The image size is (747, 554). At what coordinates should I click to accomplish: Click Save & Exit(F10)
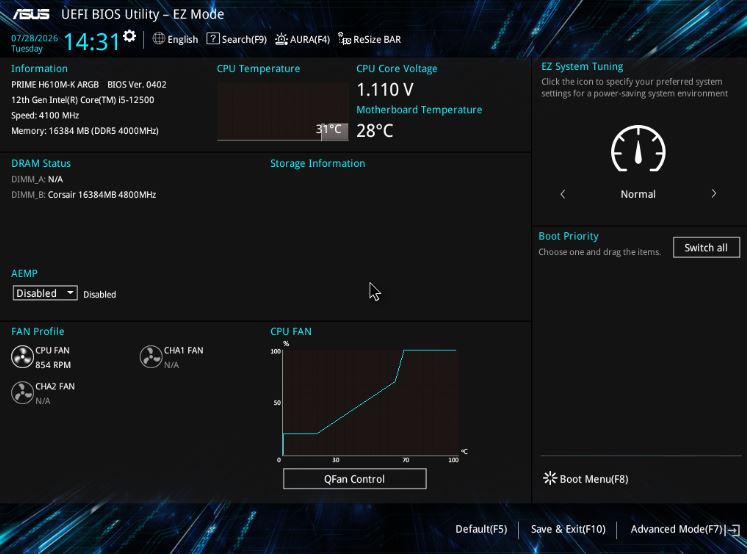point(568,529)
